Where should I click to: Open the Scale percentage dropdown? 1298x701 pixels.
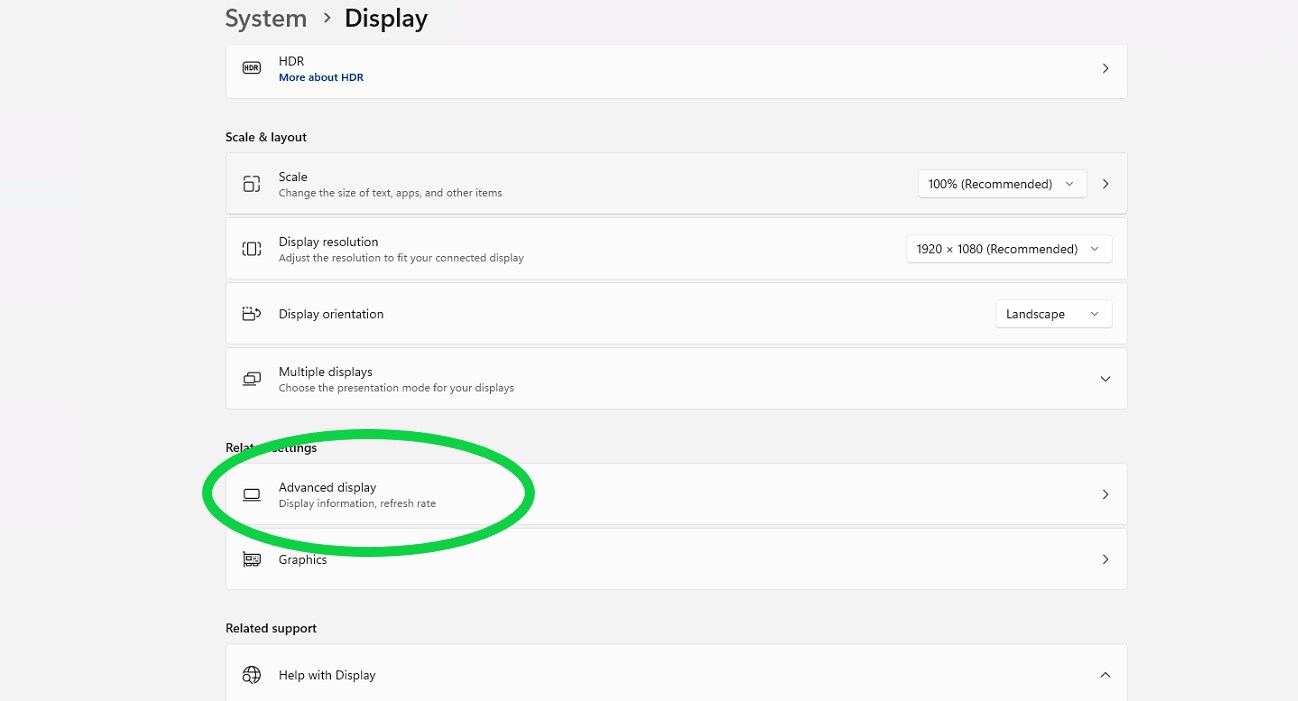(x=1002, y=184)
